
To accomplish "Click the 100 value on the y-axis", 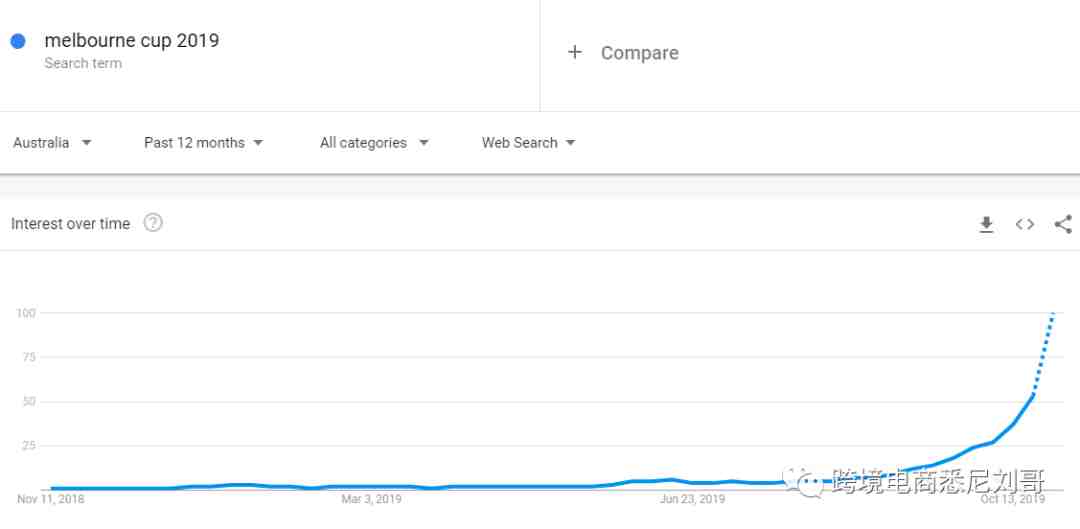I will [x=26, y=313].
